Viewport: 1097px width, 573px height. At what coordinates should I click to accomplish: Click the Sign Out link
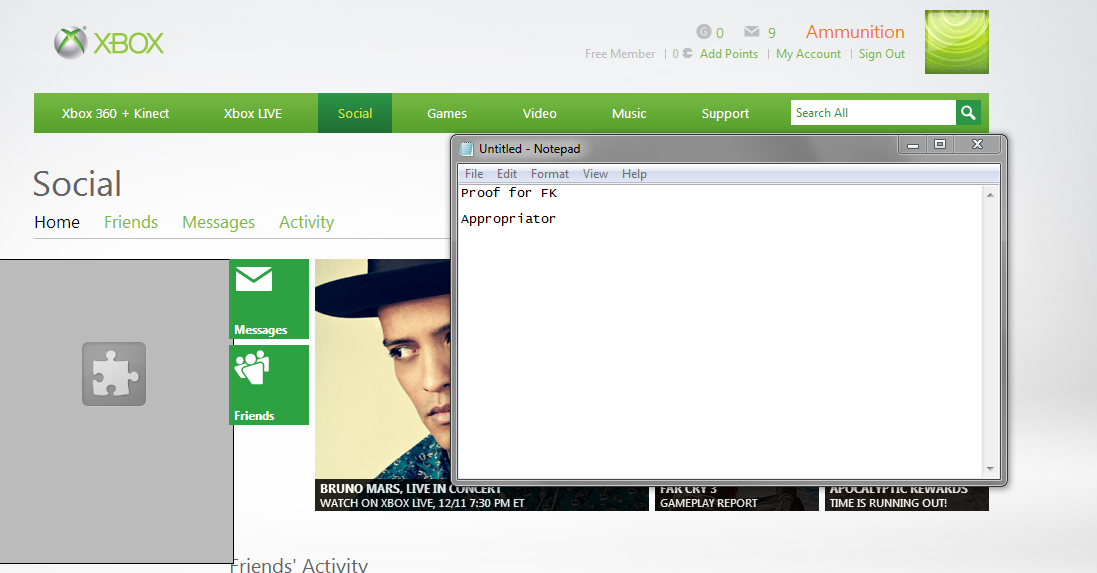882,54
